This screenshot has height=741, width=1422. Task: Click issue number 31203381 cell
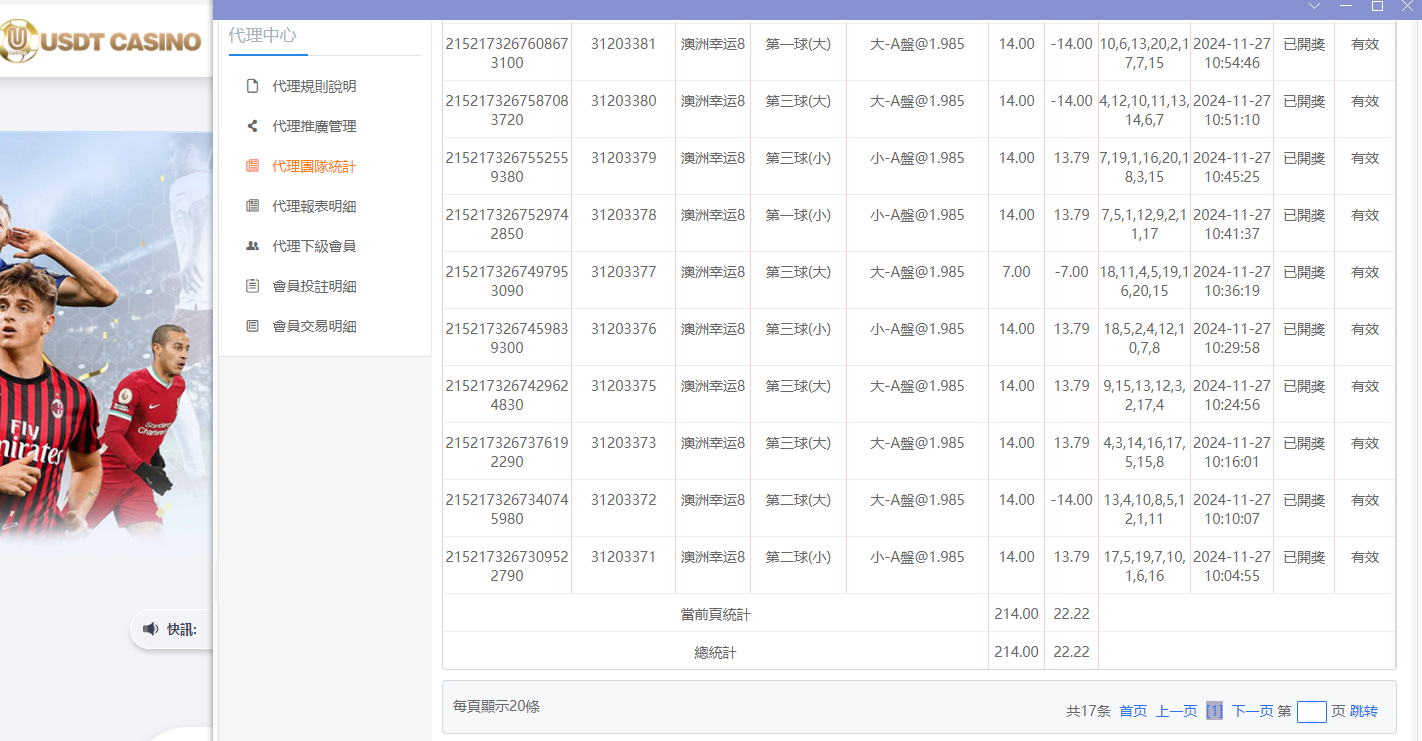tap(623, 44)
